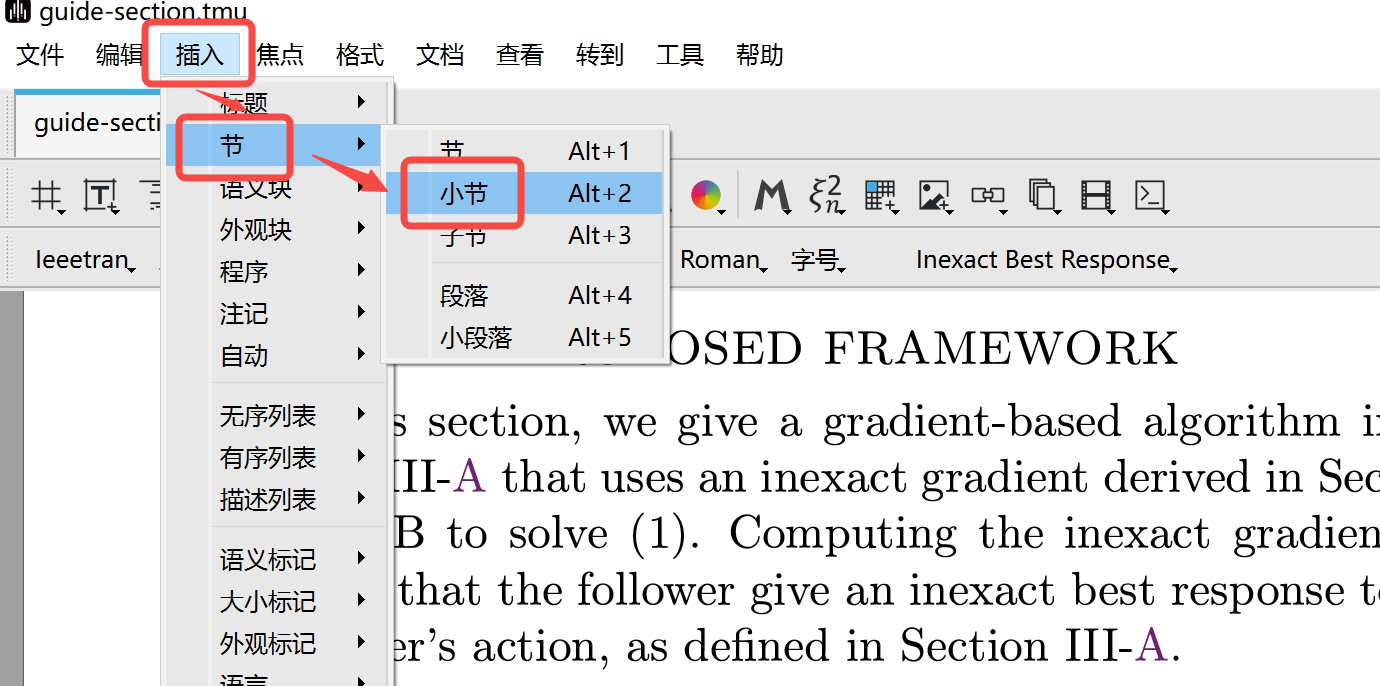
Task: Follow the purple A link after 'III-' on the second body line
Action: click(x=469, y=478)
